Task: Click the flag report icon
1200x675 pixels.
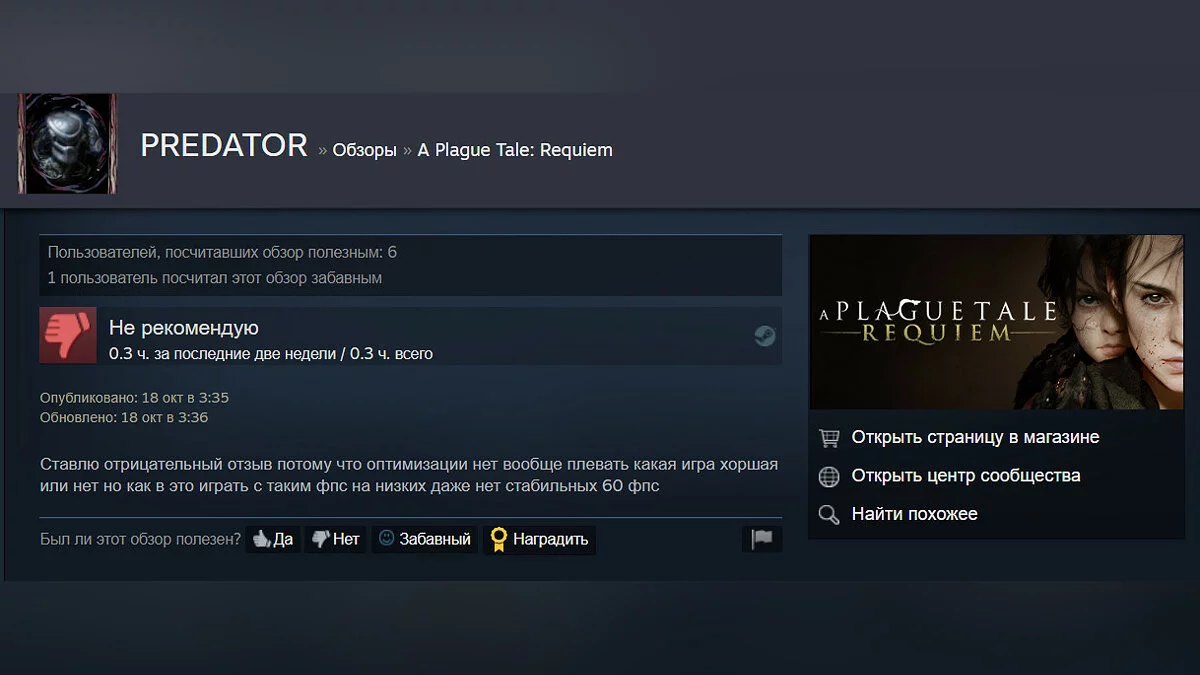Action: 762,540
